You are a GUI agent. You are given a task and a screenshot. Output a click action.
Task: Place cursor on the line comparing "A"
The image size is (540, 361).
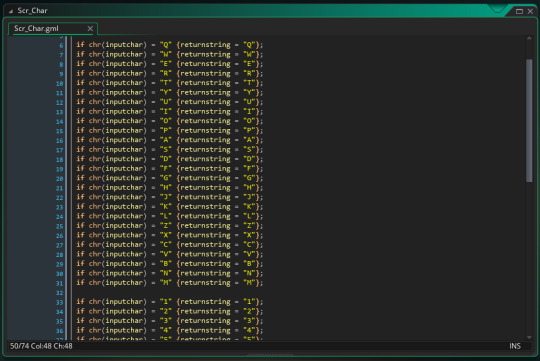click(169, 140)
